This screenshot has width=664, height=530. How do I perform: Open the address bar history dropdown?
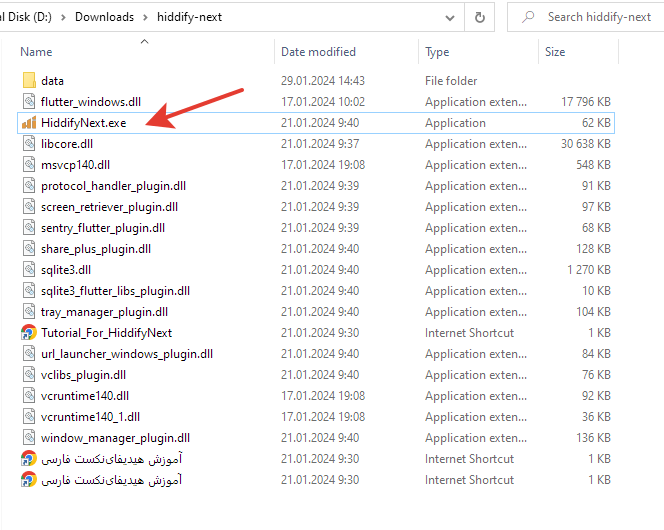pyautogui.click(x=450, y=18)
